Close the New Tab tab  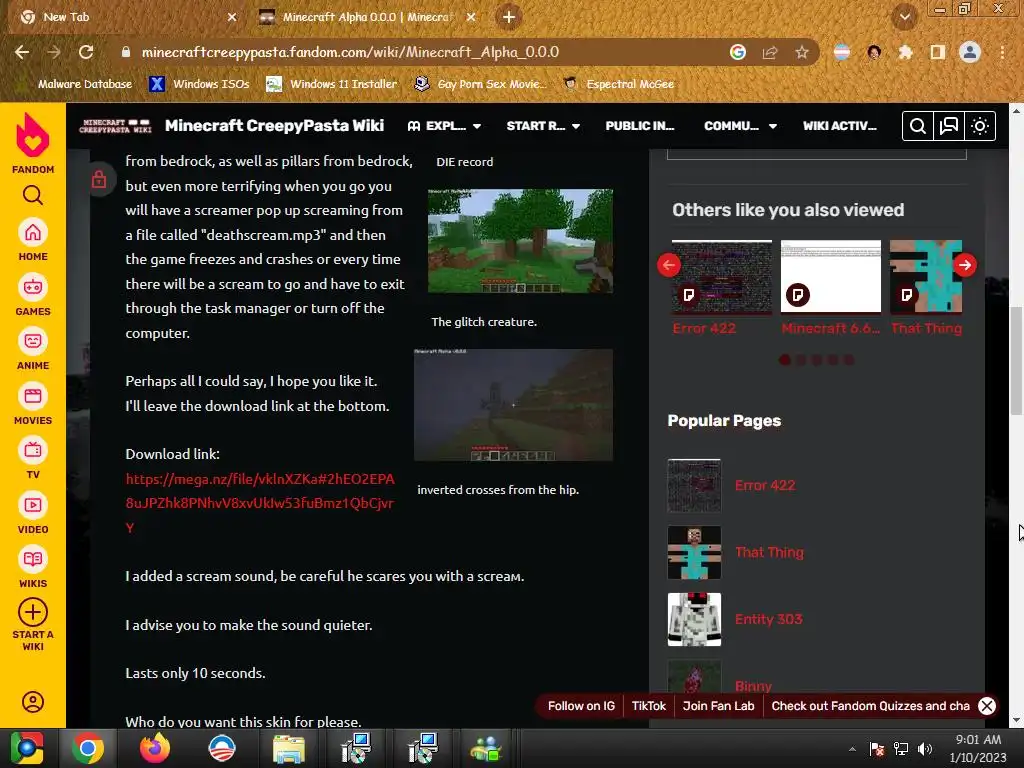pos(232,17)
